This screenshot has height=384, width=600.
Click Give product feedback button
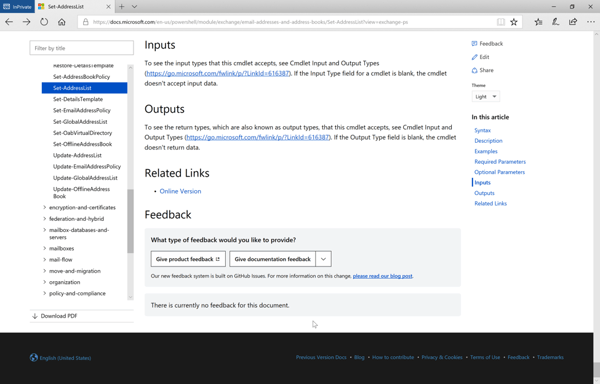click(188, 259)
